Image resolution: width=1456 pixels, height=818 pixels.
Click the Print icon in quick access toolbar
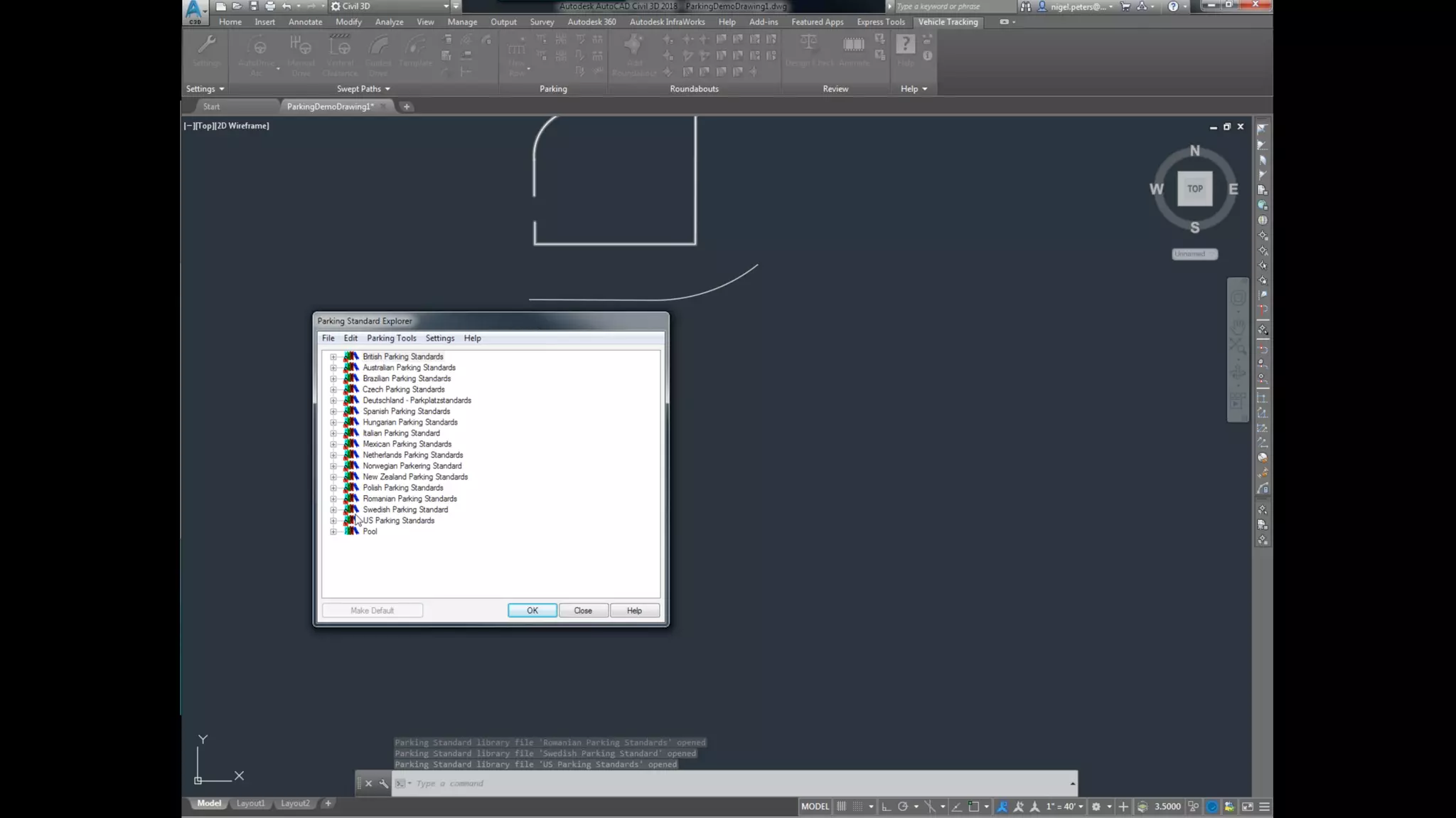[270, 6]
